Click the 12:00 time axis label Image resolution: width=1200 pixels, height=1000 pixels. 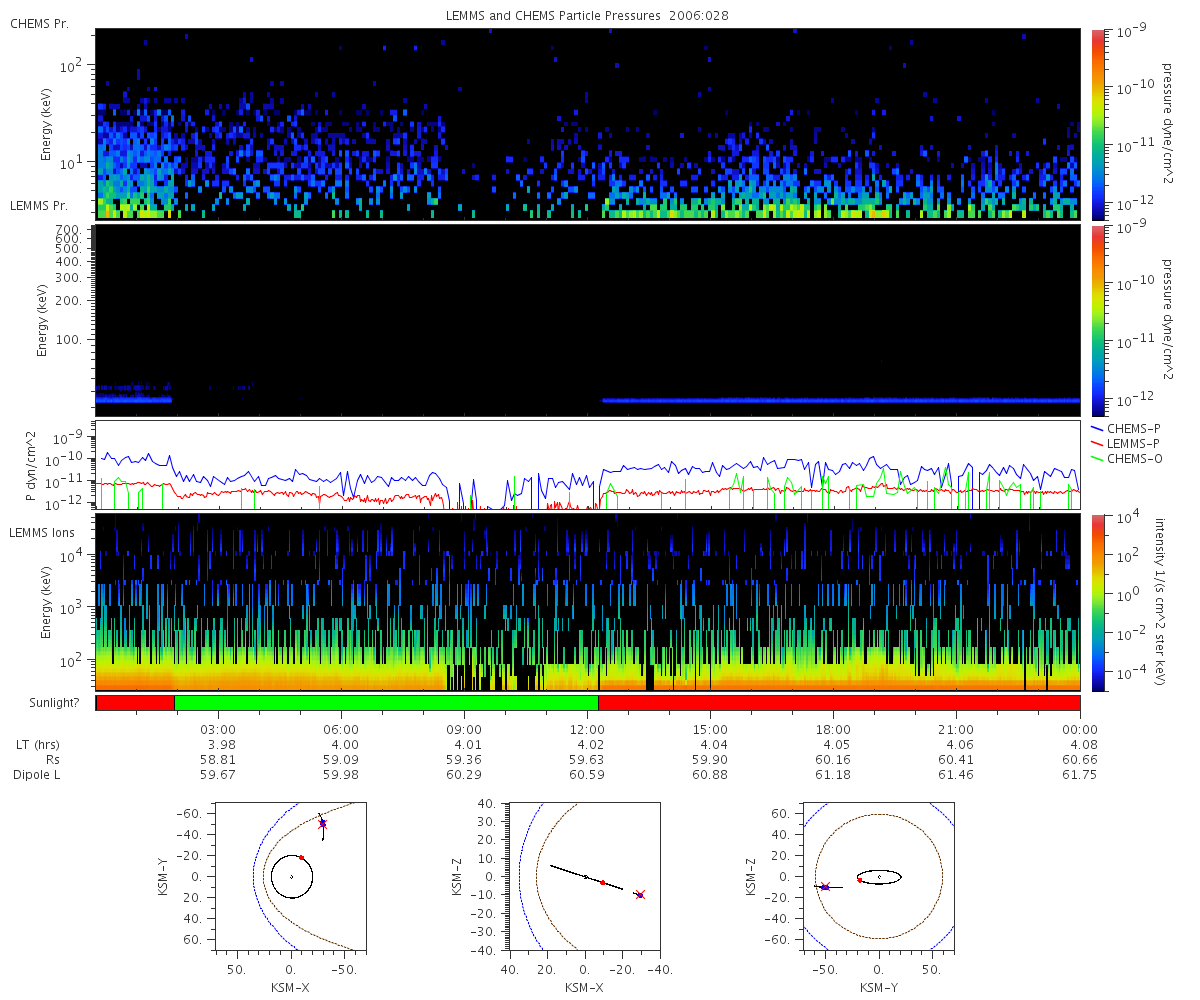(x=587, y=728)
